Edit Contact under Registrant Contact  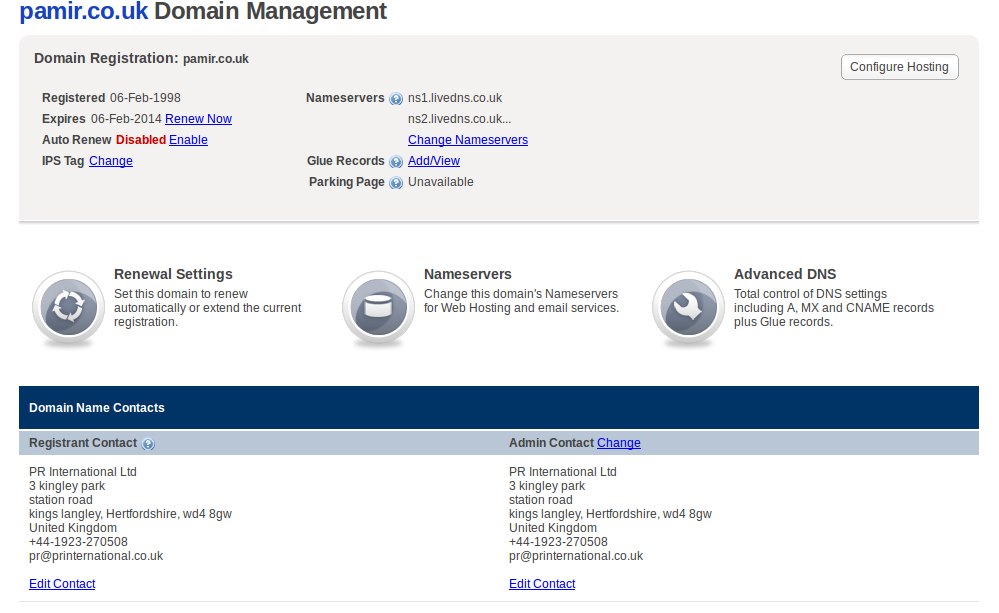pos(62,584)
